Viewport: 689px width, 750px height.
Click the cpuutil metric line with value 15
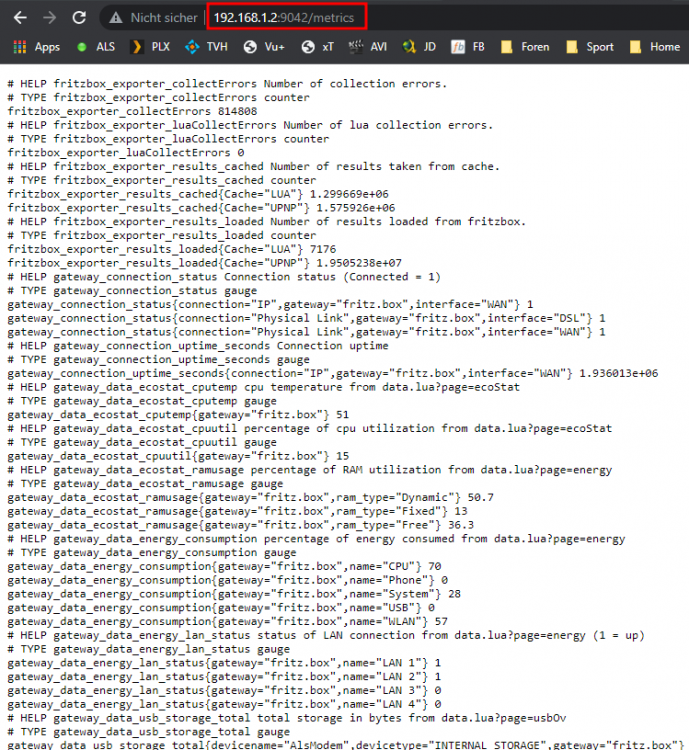[178, 456]
